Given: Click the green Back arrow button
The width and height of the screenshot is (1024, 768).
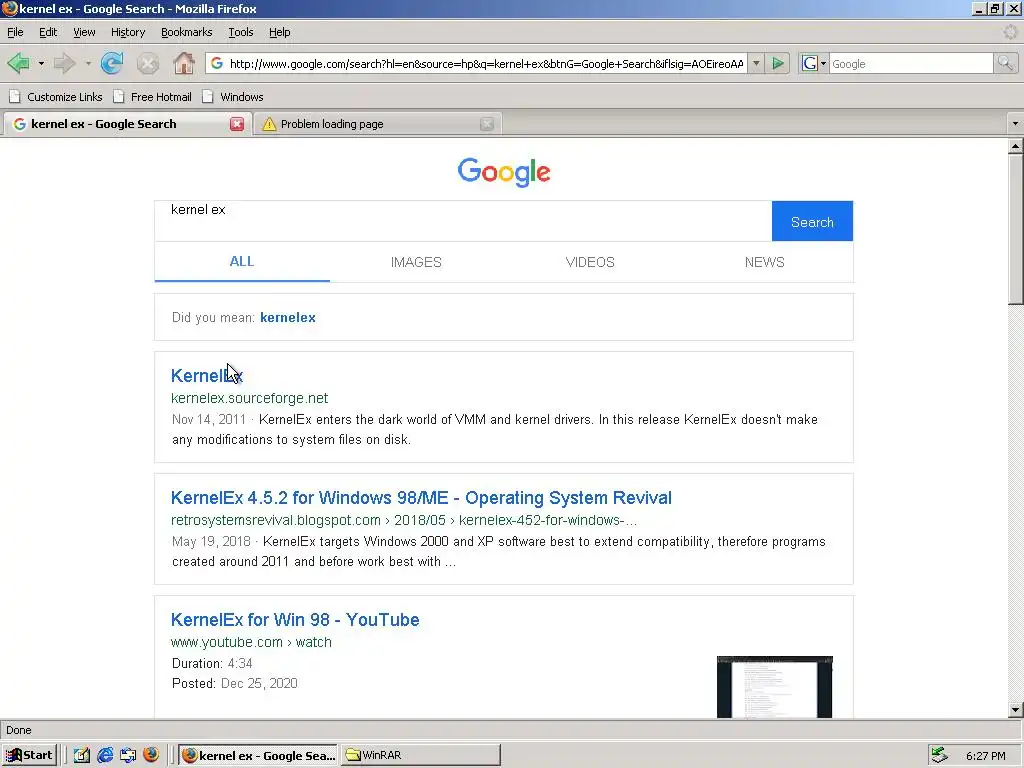Looking at the screenshot, I should click(x=18, y=63).
